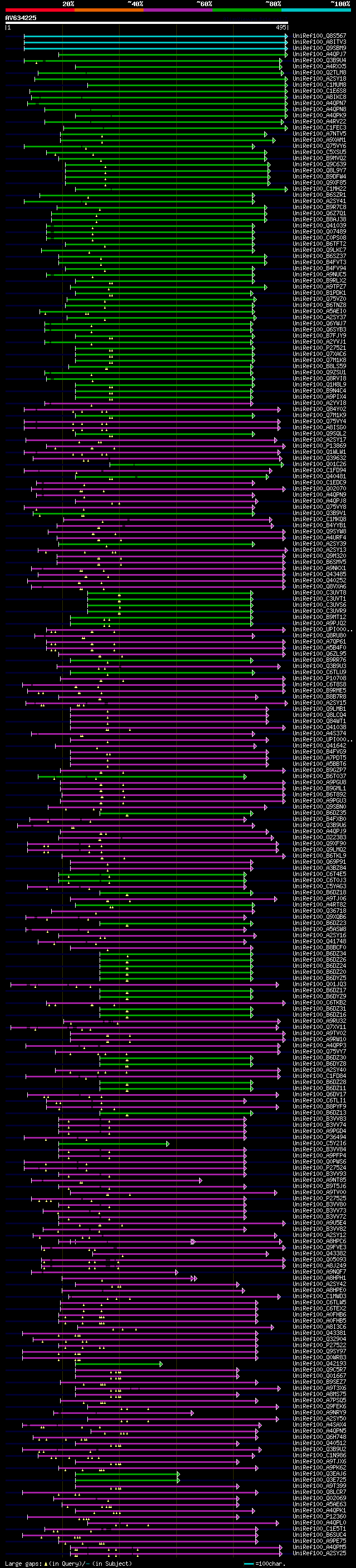Open the UniRef100_A9XAM1 hit label
356x1568 pixels.
click(x=319, y=140)
